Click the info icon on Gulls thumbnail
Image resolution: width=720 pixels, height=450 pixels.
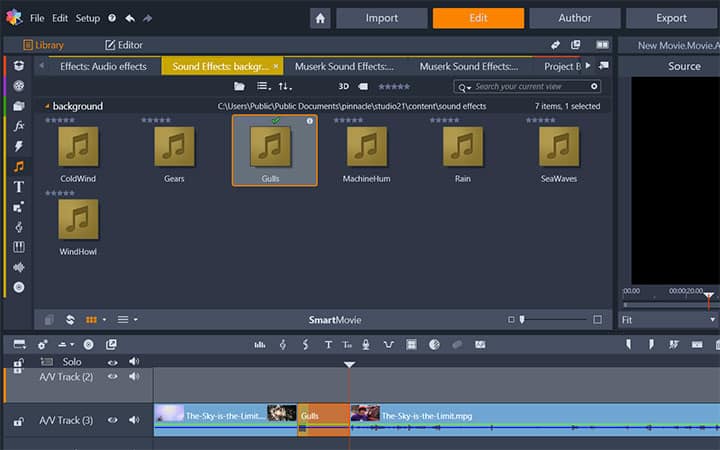(x=310, y=121)
